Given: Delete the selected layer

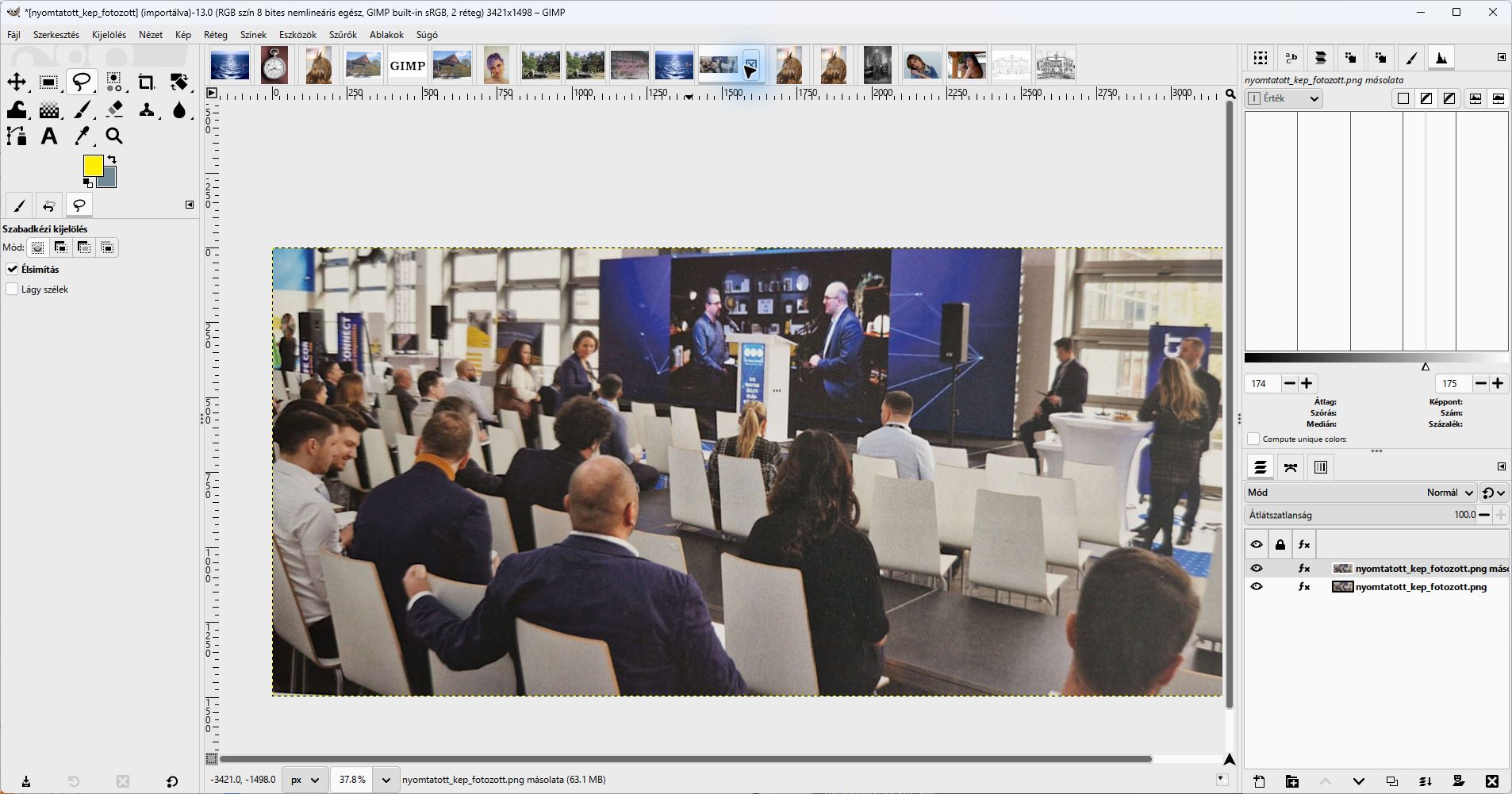Looking at the screenshot, I should point(1492,781).
